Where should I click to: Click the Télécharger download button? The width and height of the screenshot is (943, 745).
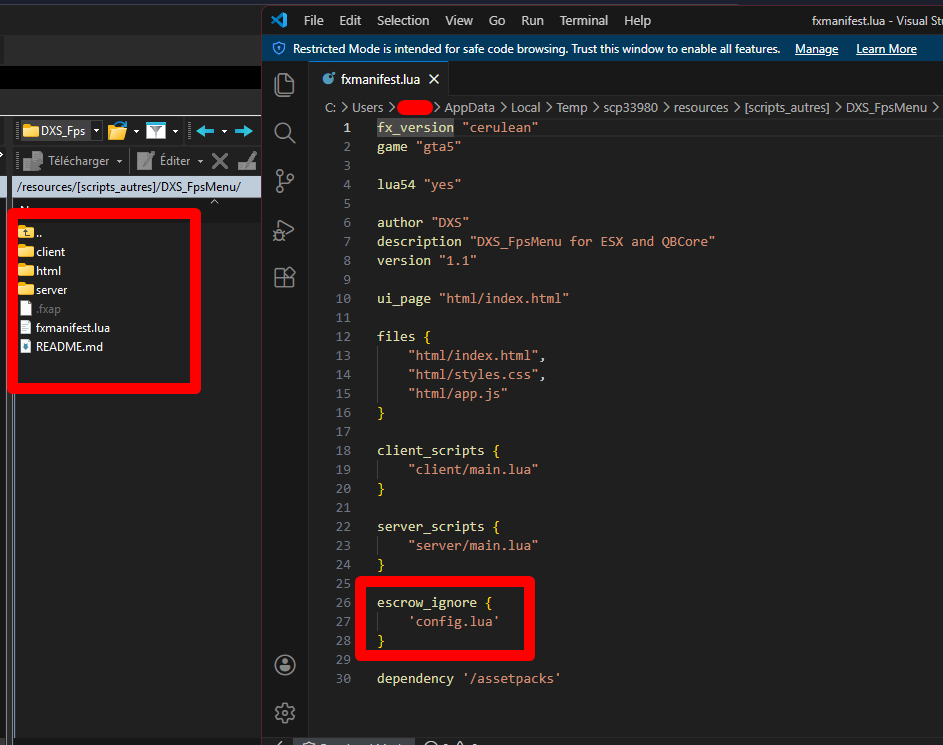[x=66, y=161]
